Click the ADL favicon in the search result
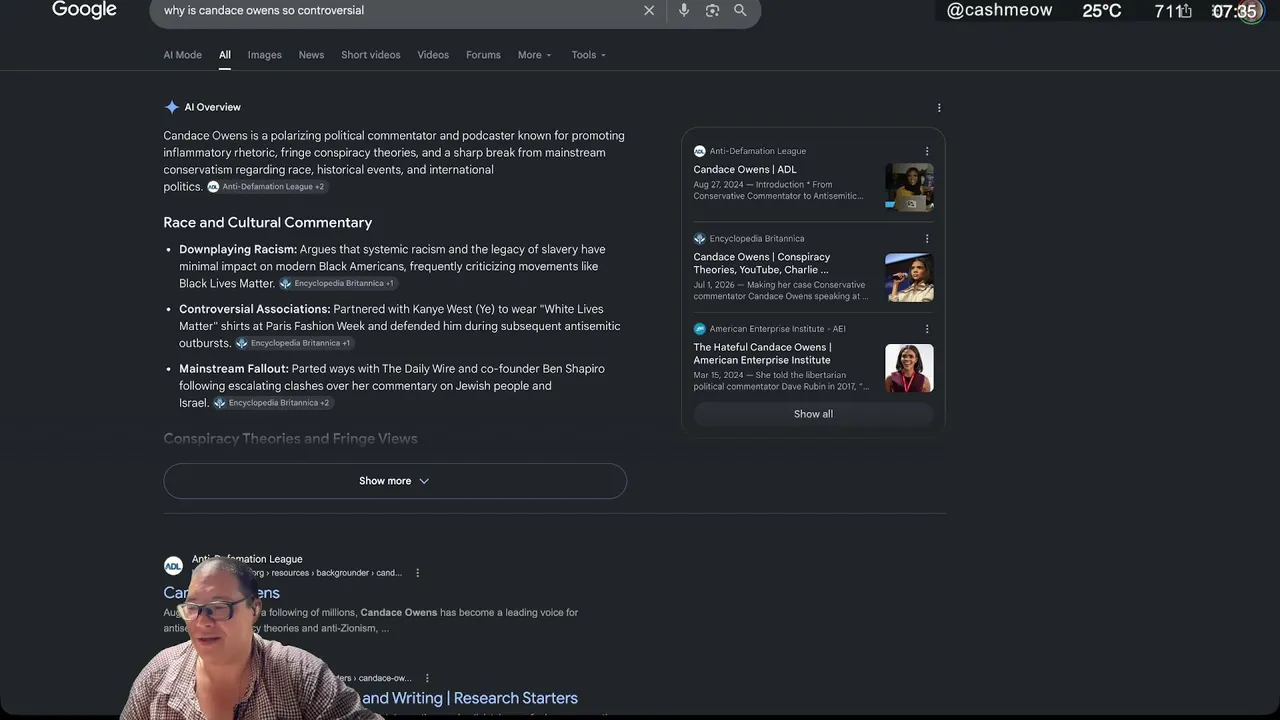 point(173,566)
